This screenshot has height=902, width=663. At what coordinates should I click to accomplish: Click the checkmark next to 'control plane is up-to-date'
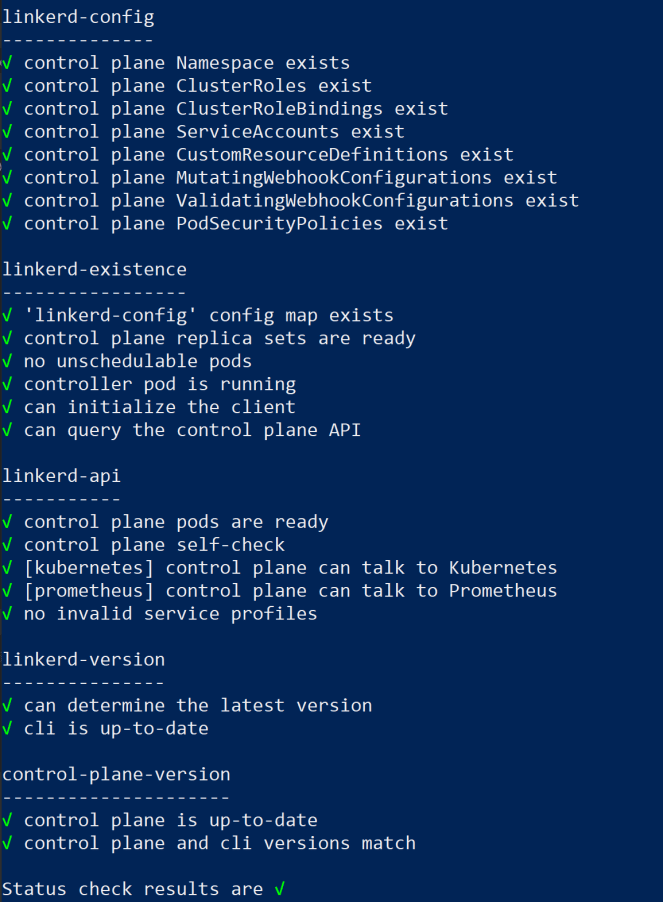(8, 820)
